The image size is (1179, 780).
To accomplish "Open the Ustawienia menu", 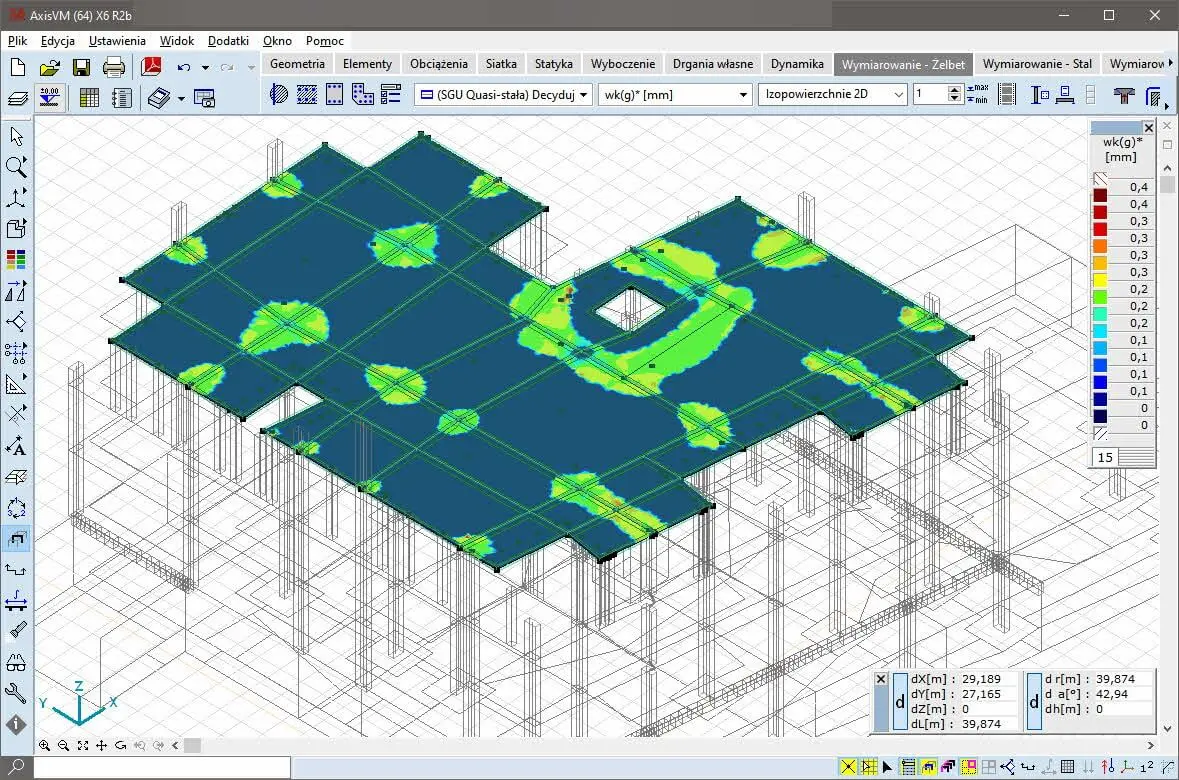I will coord(117,41).
